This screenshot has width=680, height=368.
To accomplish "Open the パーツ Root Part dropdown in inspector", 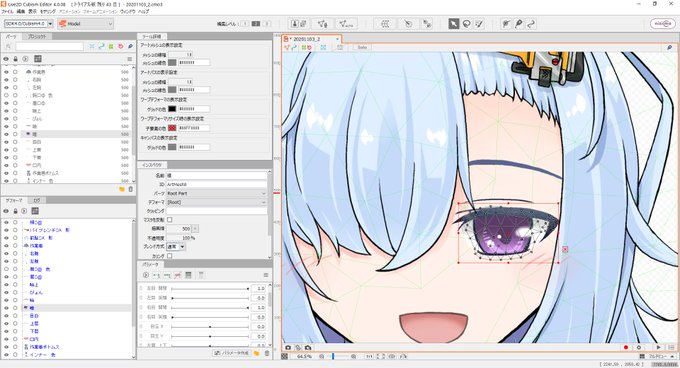I will tap(216, 193).
